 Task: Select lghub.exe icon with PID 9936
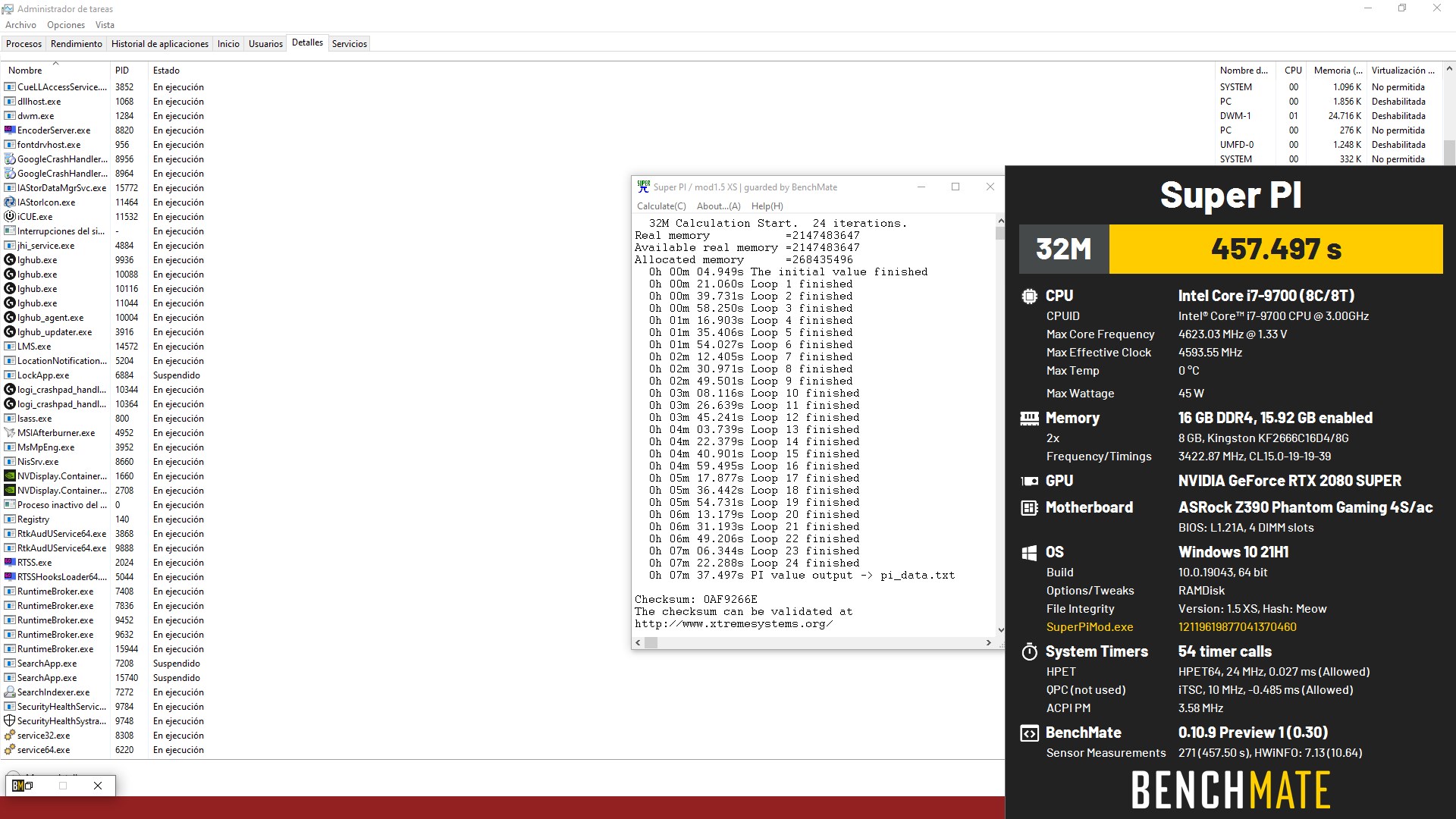pos(10,260)
